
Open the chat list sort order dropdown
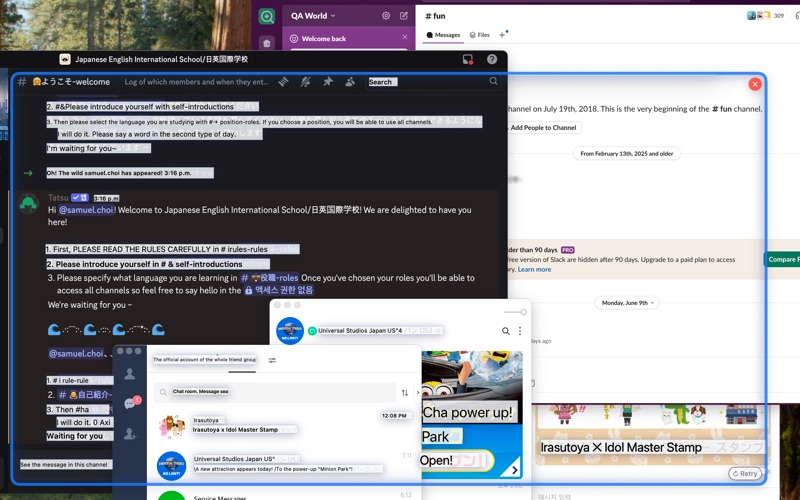[405, 392]
